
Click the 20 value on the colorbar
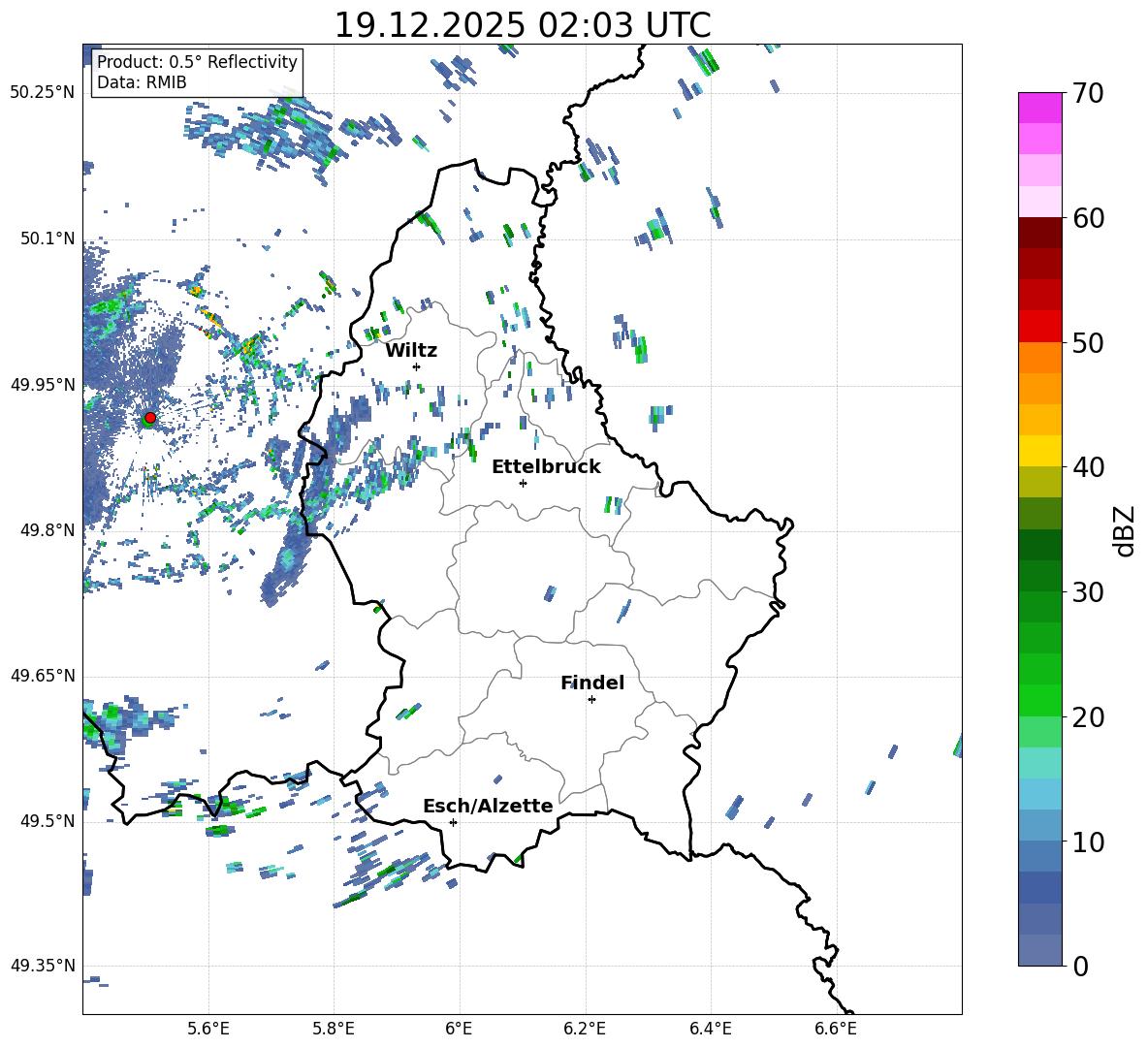coord(1088,717)
